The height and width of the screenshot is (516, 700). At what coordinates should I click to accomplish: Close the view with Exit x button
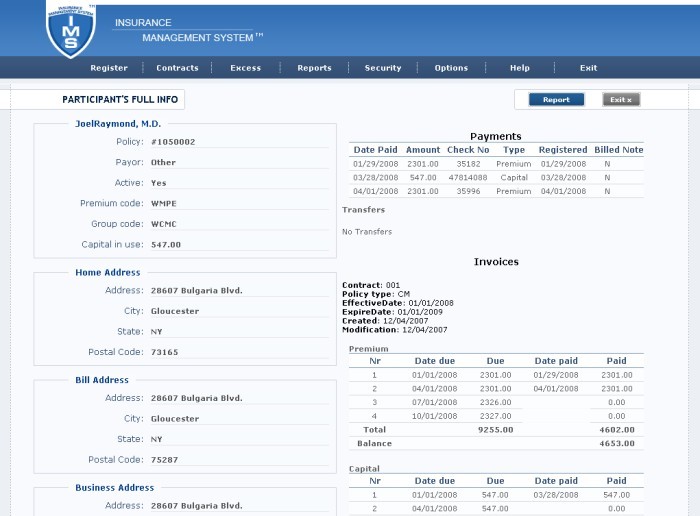[x=621, y=100]
